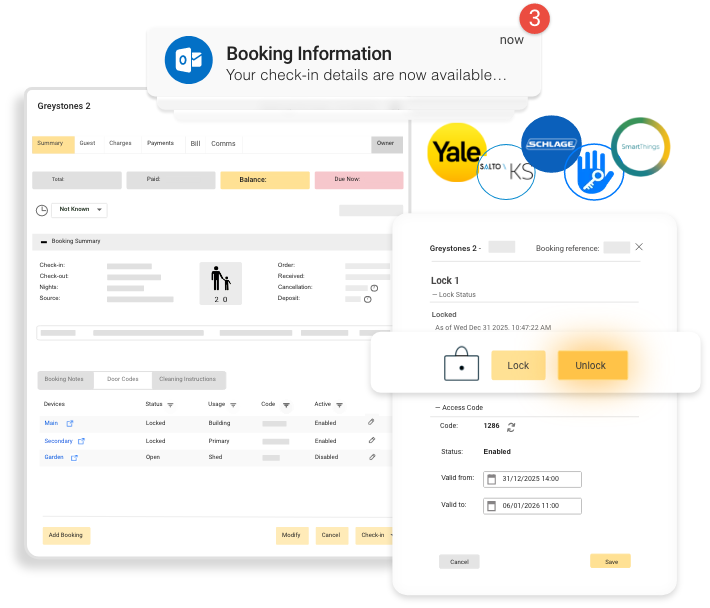Click the Modify button
Viewport: 710px width, 608px height.
tap(292, 536)
